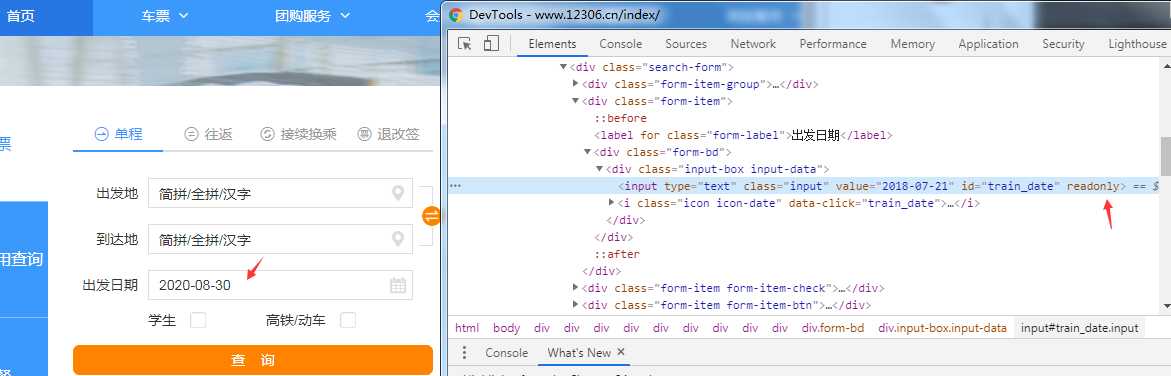1171x376 pixels.
Task: Expand the i class icon icon-date node
Action: [x=611, y=203]
